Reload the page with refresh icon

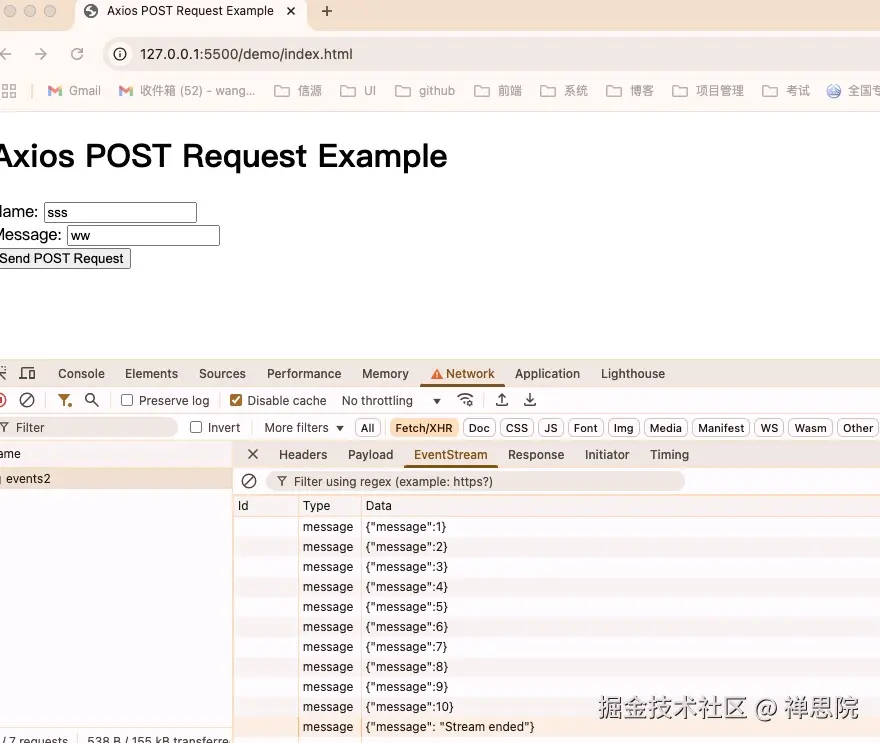coord(77,54)
